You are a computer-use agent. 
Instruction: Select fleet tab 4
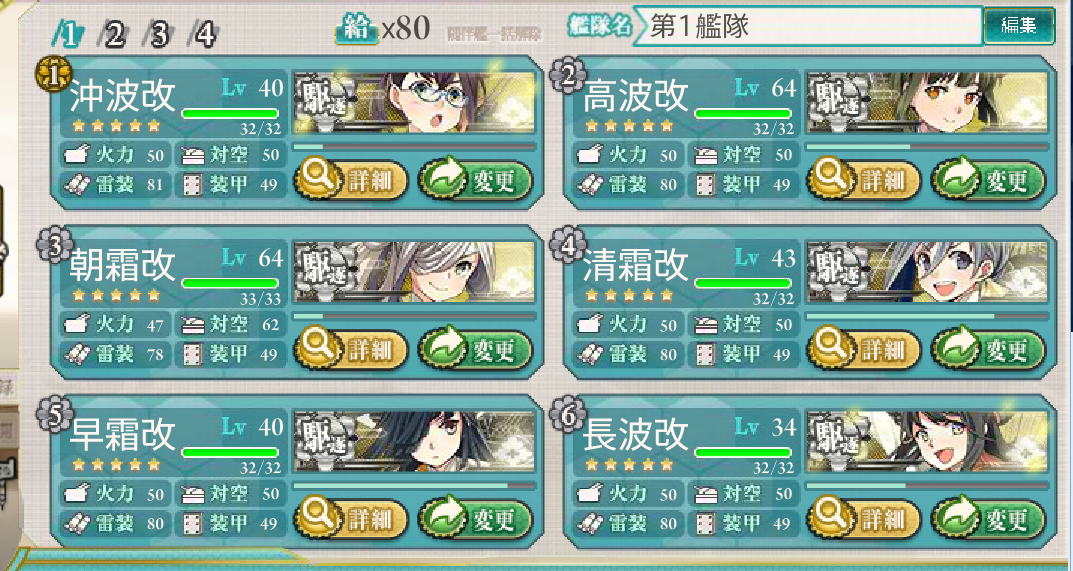tap(205, 34)
